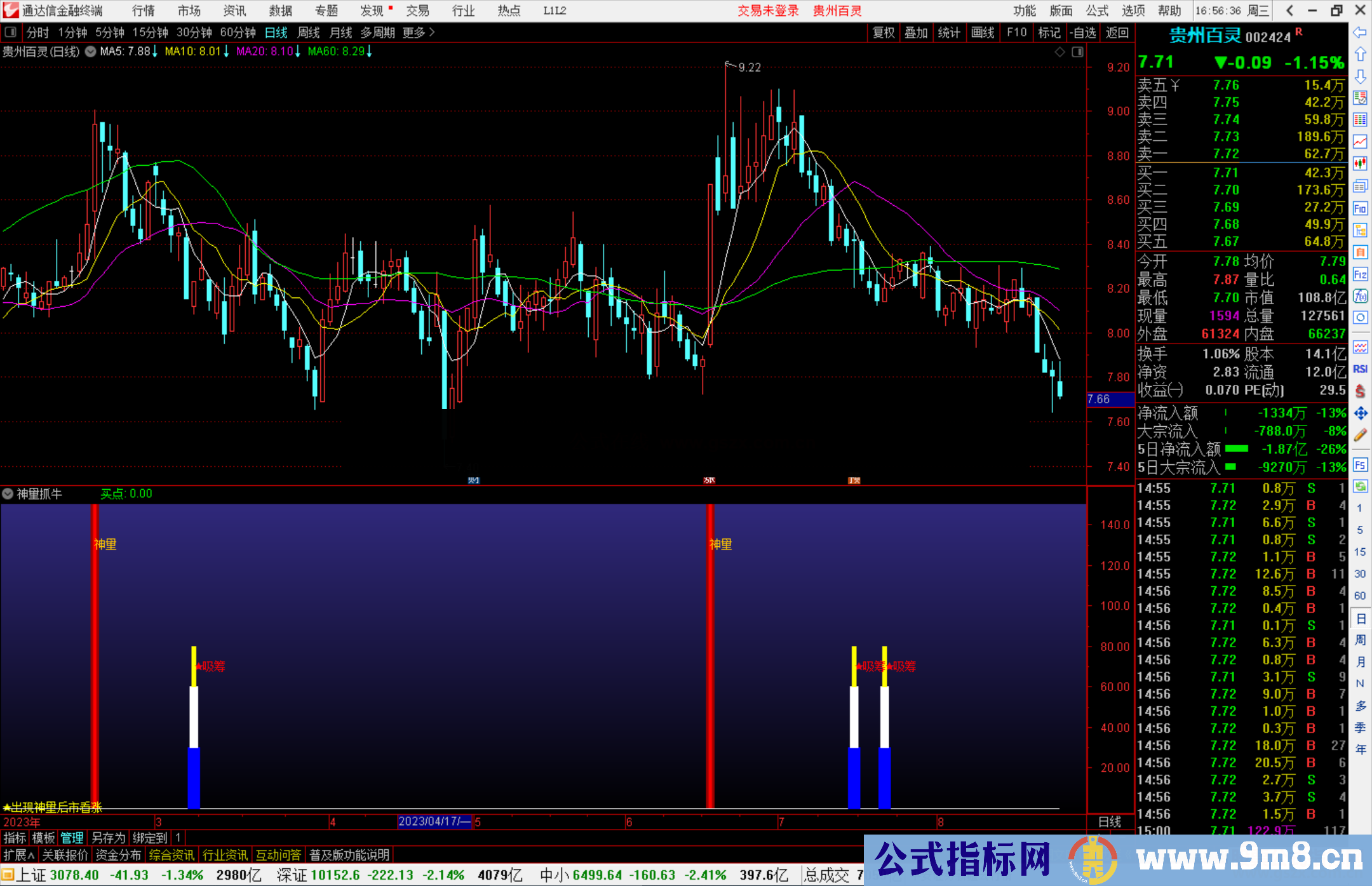Expand the 更多 period dropdown

(x=414, y=33)
